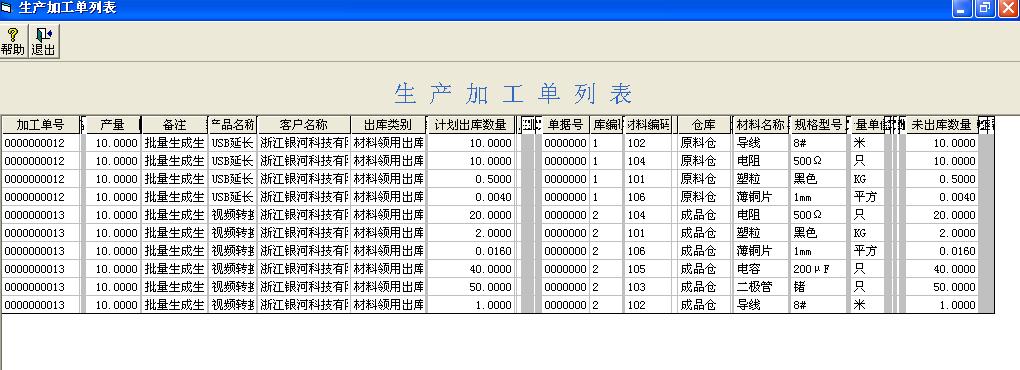Select cell 塑粒 in 原料仓 row
The width and height of the screenshot is (1020, 370).
pyautogui.click(x=760, y=179)
